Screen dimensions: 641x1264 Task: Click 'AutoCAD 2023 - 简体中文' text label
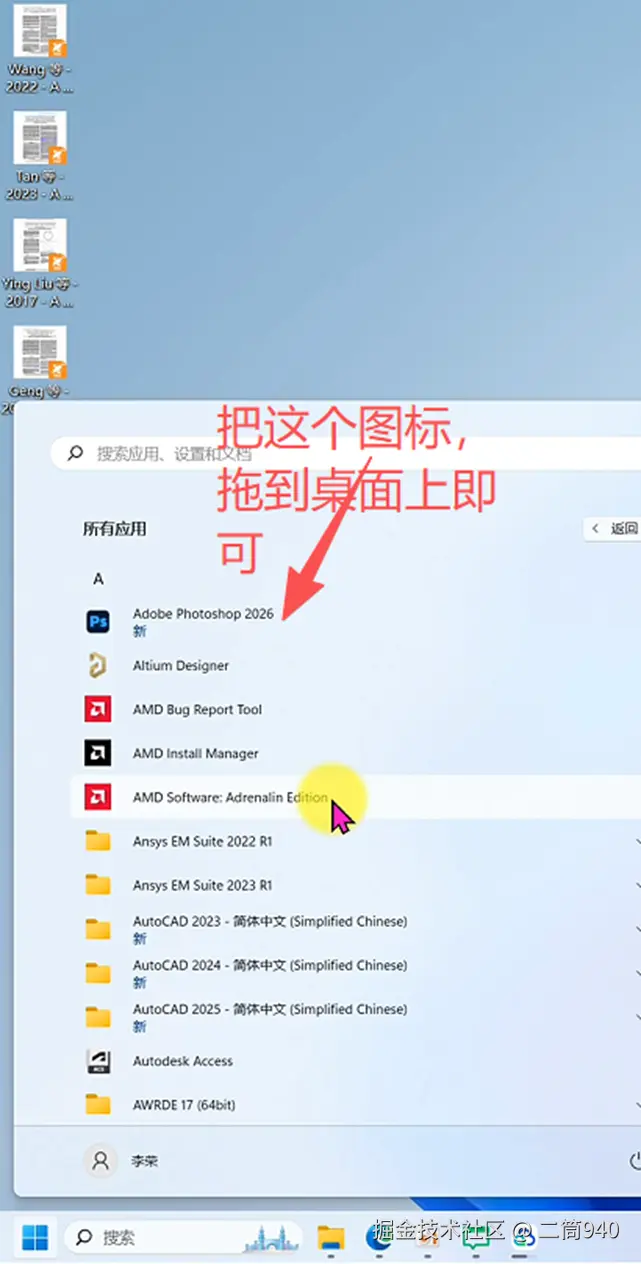click(270, 922)
